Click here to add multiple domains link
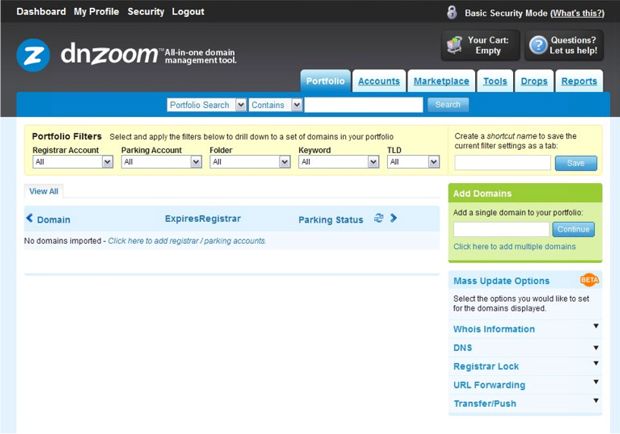This screenshot has height=434, width=620. point(514,246)
